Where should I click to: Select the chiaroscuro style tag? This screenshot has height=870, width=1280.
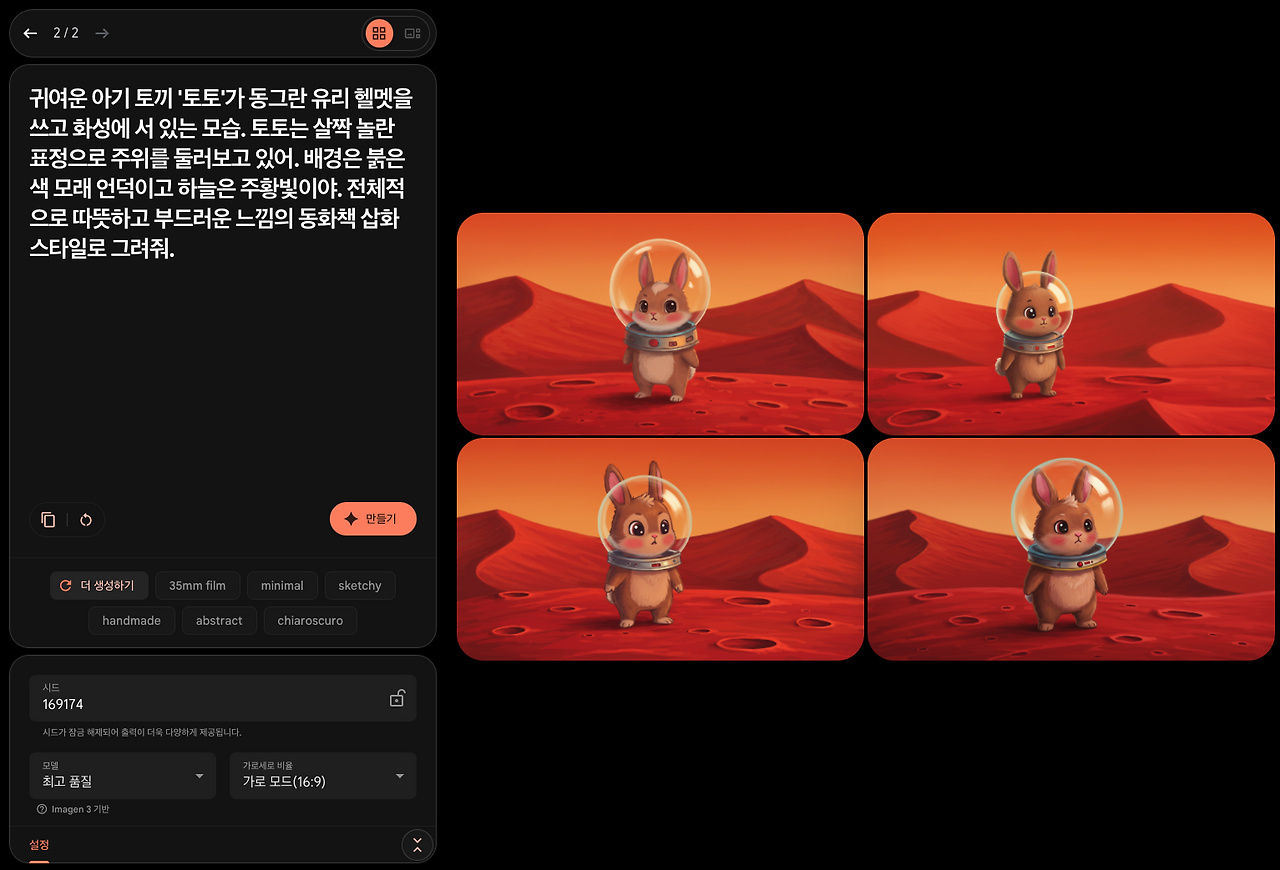pos(310,620)
